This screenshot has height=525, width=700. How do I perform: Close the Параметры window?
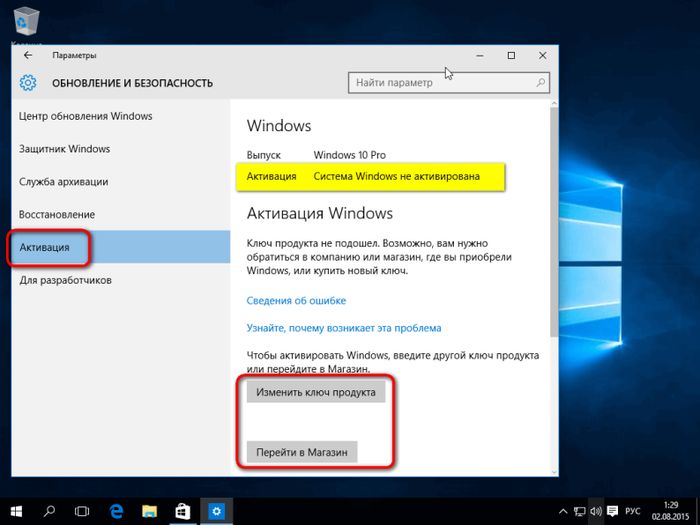point(542,55)
